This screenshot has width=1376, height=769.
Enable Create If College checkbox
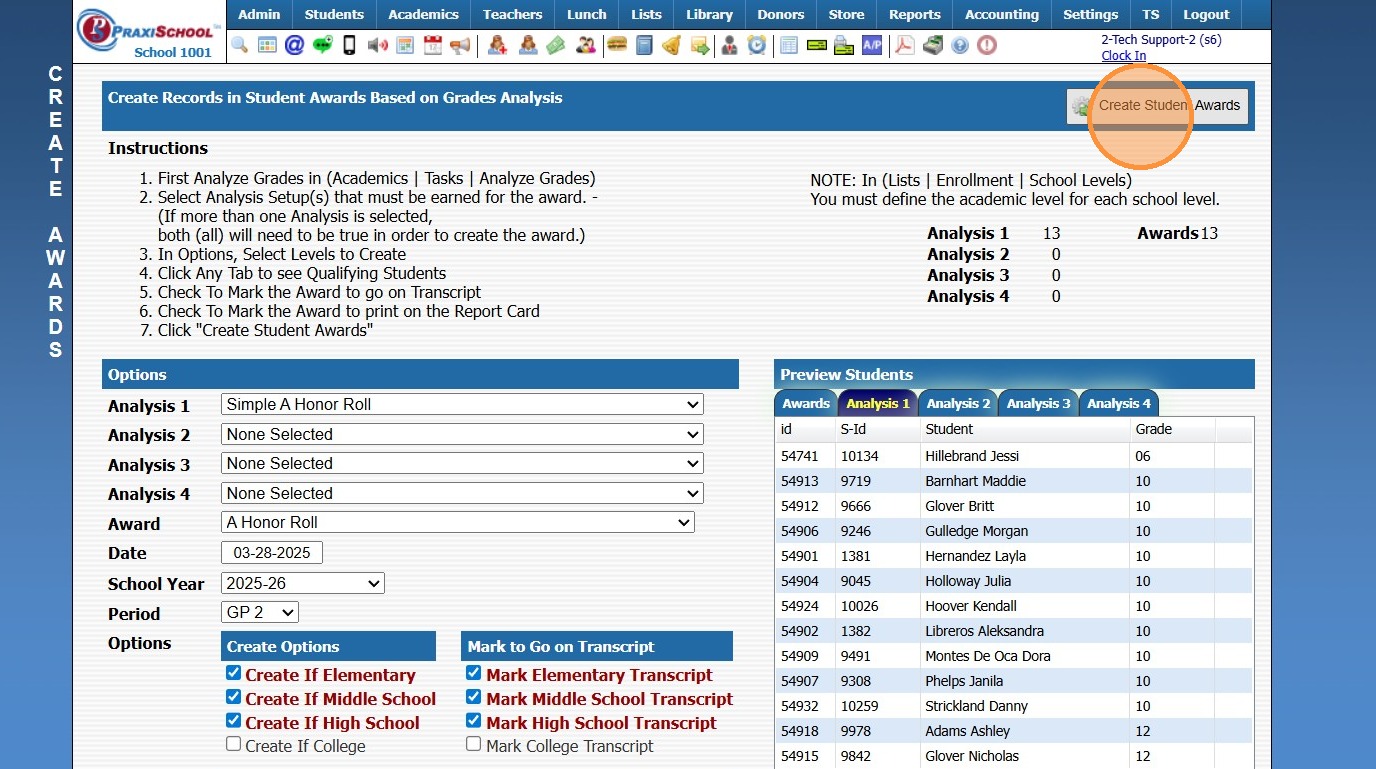coord(233,745)
